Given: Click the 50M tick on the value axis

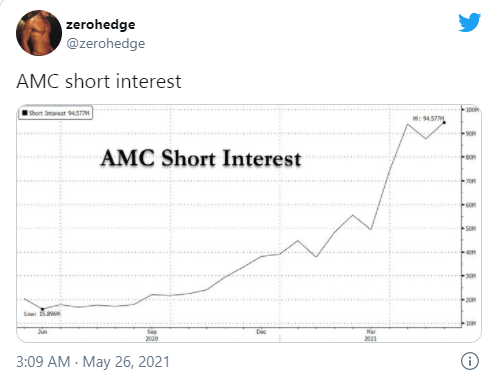Looking at the screenshot, I should [471, 228].
